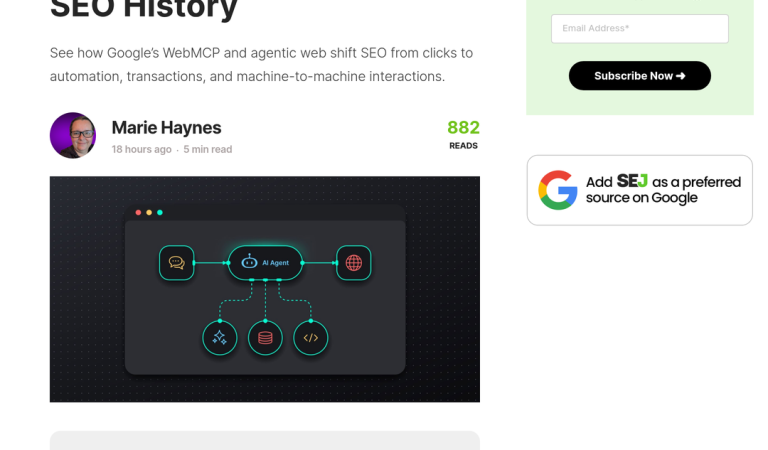Viewport: 768px width, 450px height.
Task: Click the '18 hours ago' timestamp
Action: tap(142, 149)
